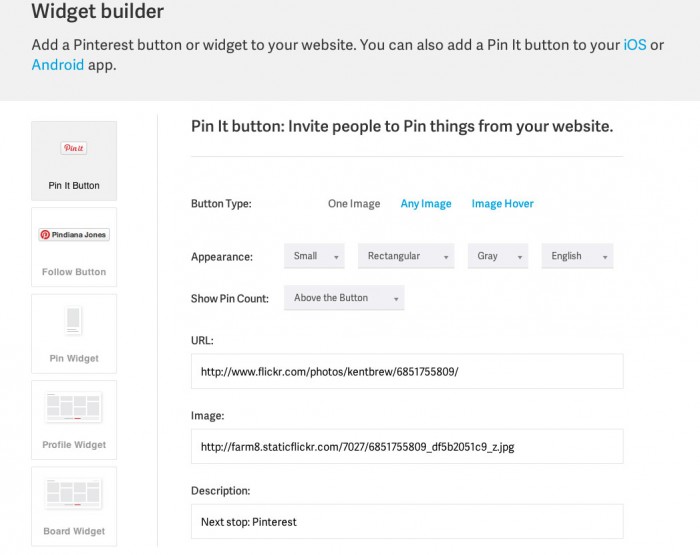Click the Board Widget grid icon

74,492
